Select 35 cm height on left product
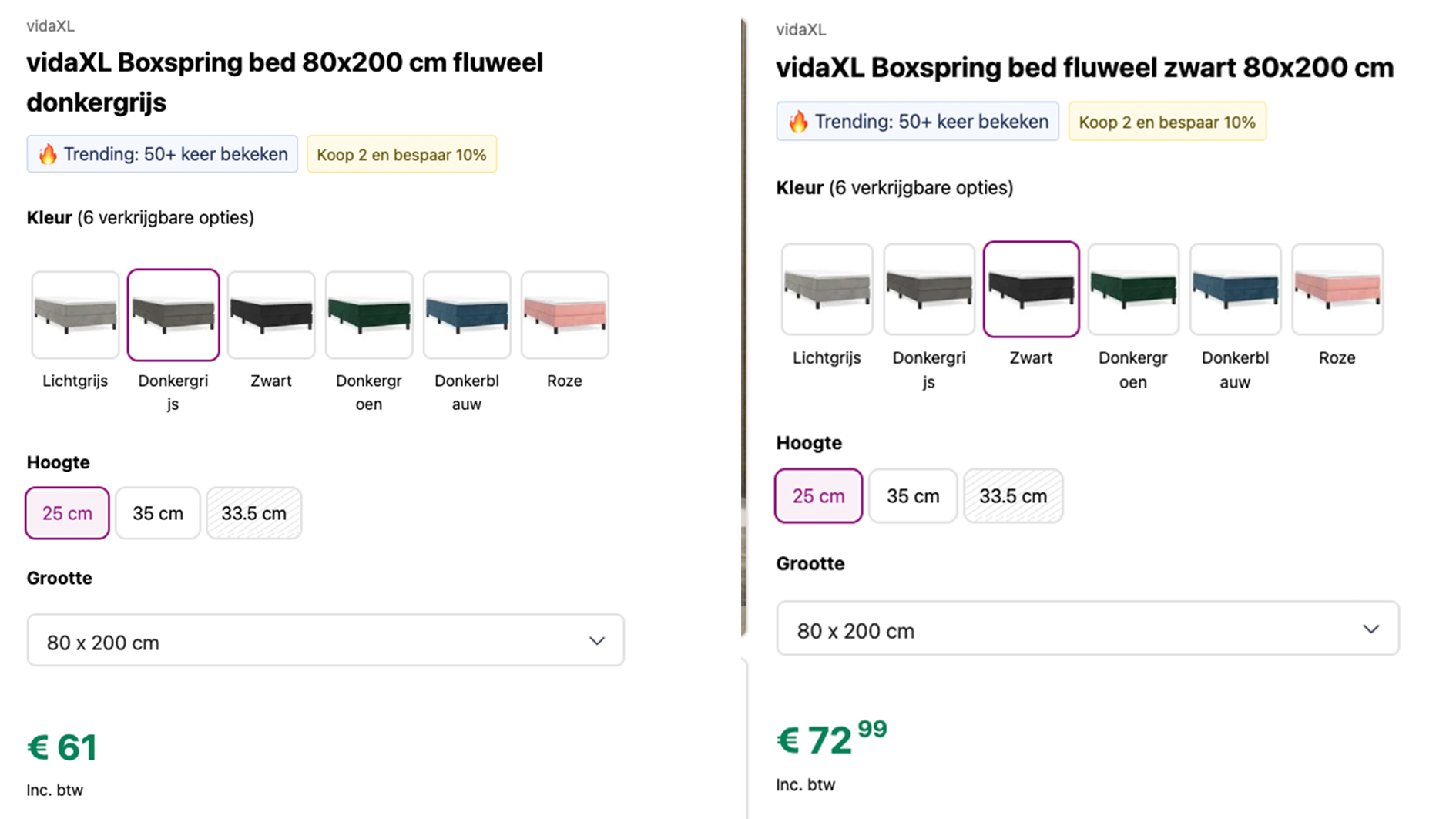1456x819 pixels. 158,513
